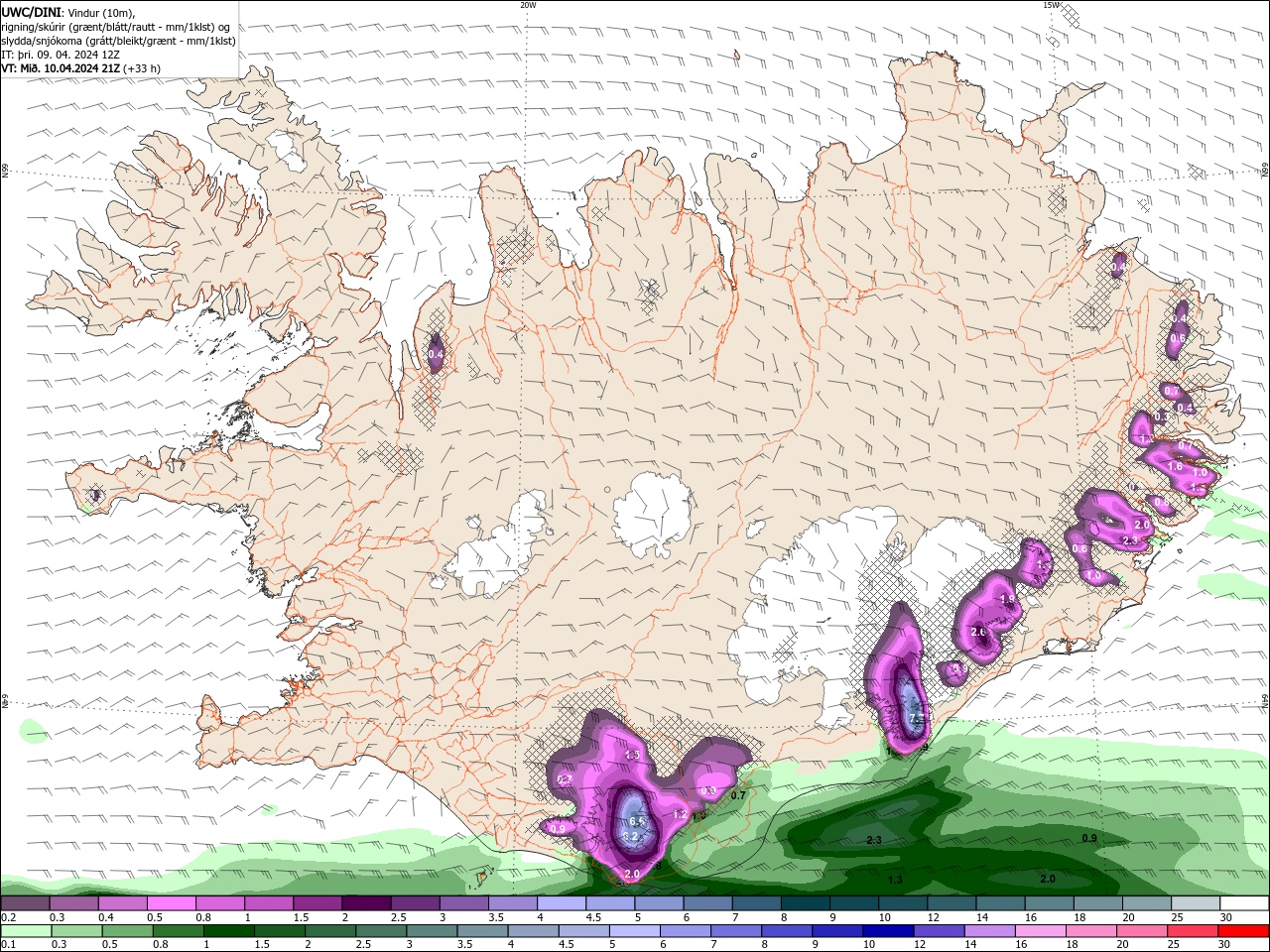Click the 'IT: þri. 09. 04. 2024 12Z' line
This screenshot has height=952, width=1270.
click(x=61, y=55)
